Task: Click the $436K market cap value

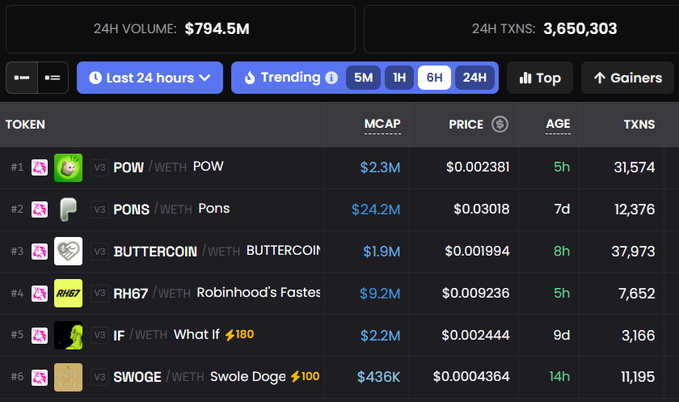Action: 378,377
